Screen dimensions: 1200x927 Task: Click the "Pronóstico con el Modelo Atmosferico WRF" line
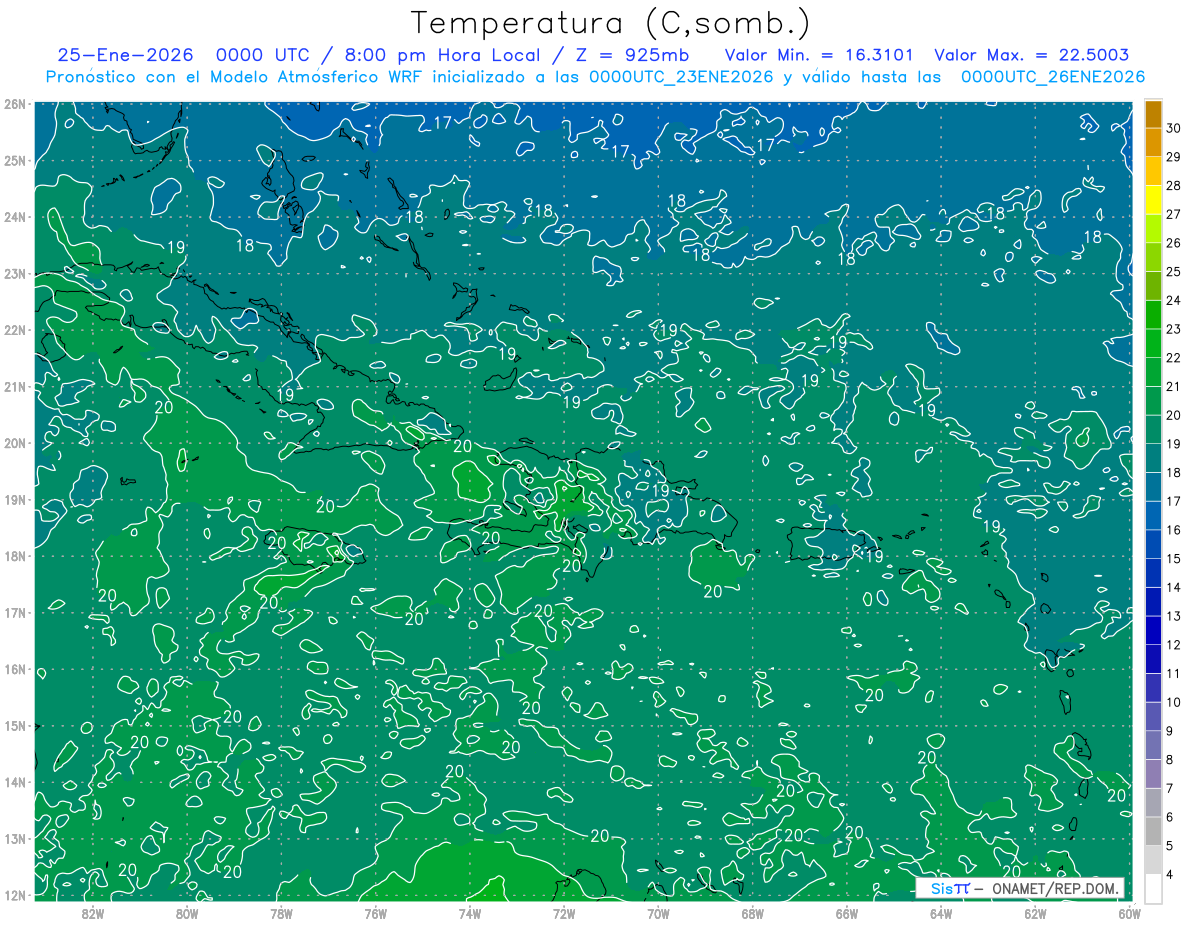236,77
